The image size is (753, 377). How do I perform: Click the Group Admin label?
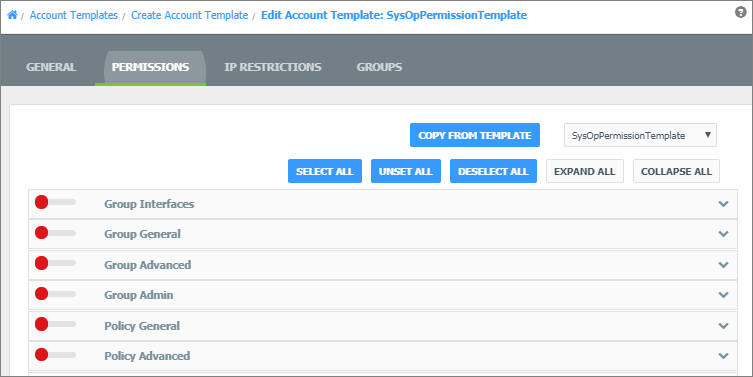[139, 295]
